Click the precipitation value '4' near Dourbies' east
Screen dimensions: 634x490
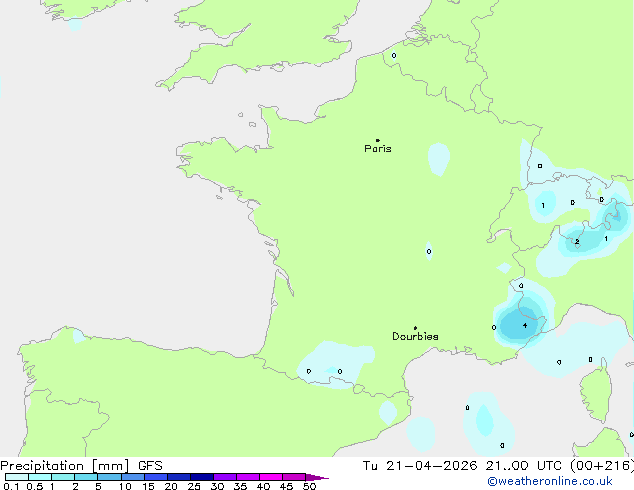[x=525, y=325]
